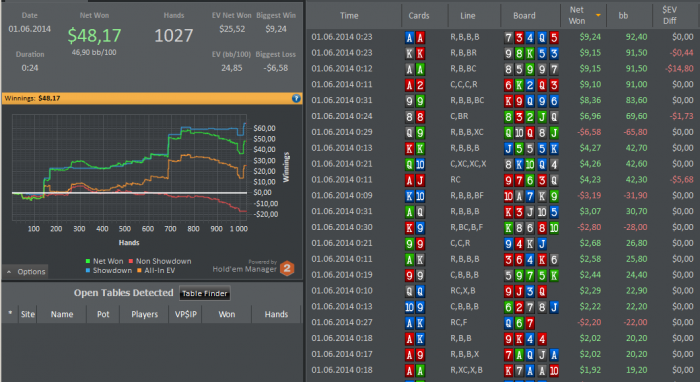
Task: Click the K10 hole cards icon
Action: pos(415,196)
